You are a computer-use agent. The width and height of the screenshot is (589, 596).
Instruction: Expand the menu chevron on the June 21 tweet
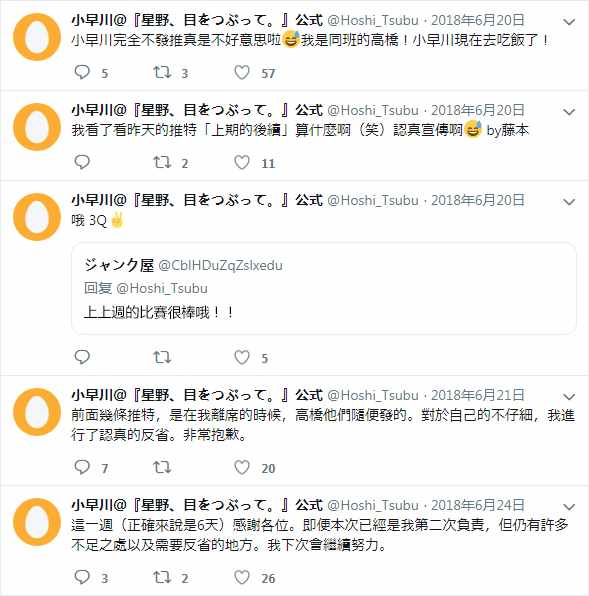point(569,397)
